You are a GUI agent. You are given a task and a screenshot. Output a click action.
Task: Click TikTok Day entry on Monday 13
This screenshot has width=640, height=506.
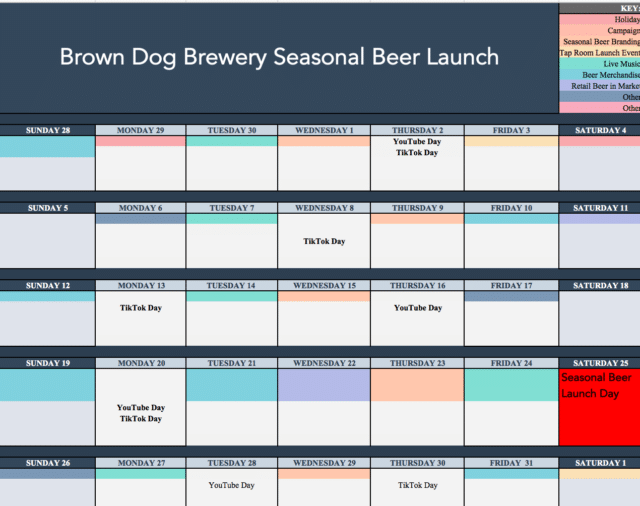point(141,308)
